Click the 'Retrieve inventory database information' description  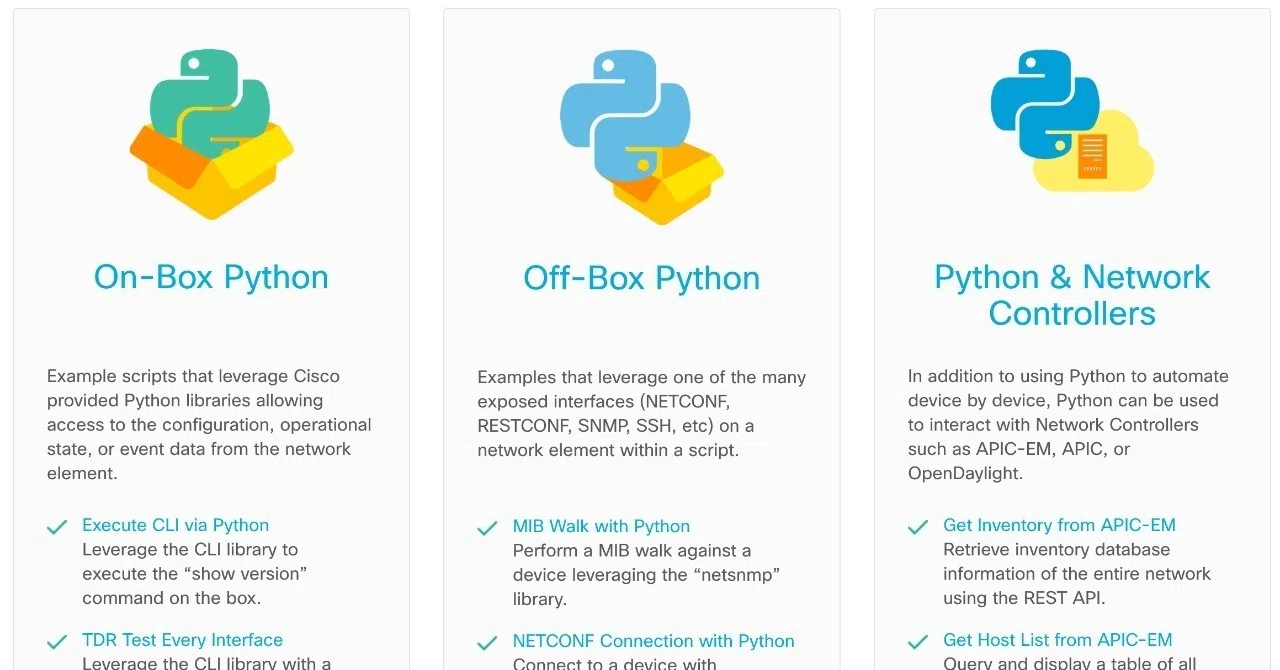click(1077, 574)
